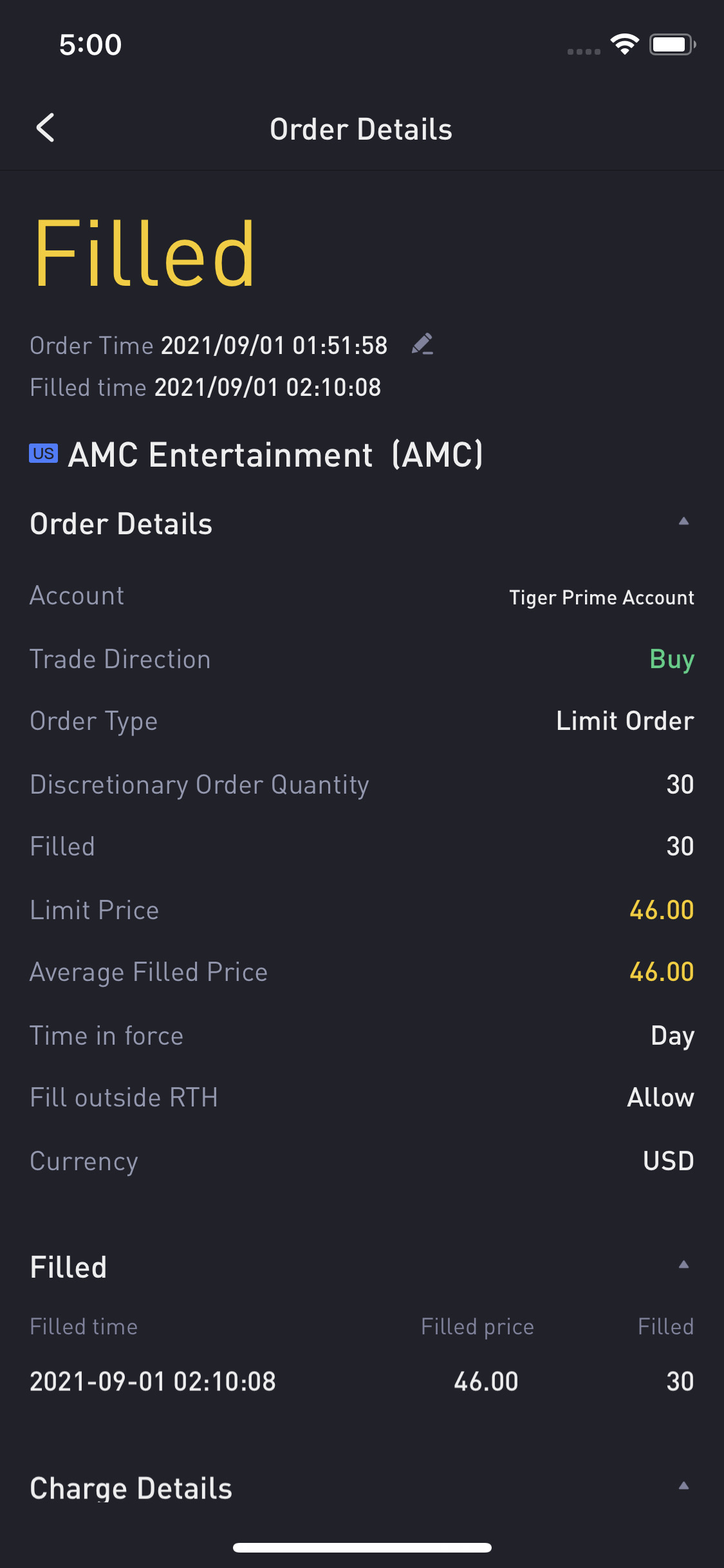Tap the Tiger Prime Account value
The height and width of the screenshot is (1568, 724).
pos(601,597)
